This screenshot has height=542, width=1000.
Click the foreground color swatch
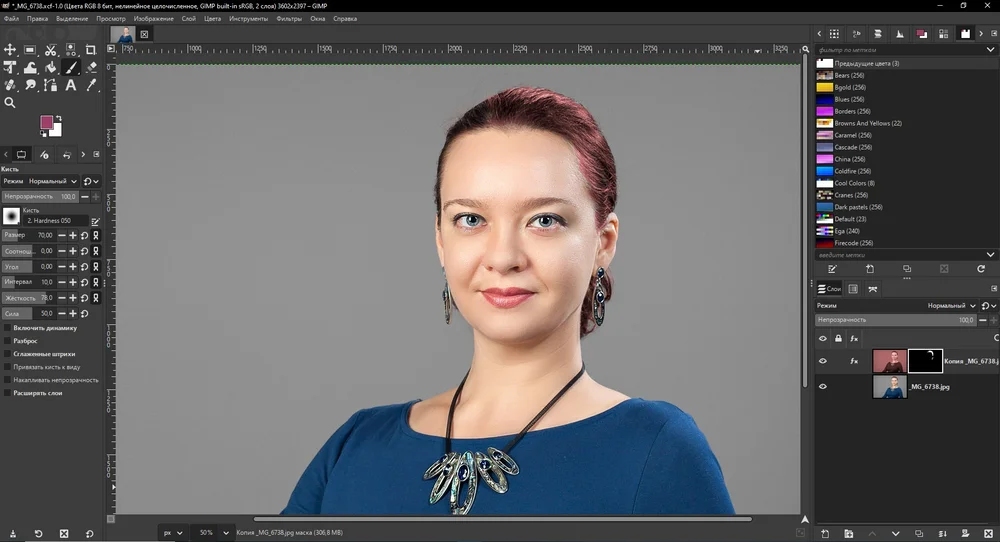[x=47, y=122]
